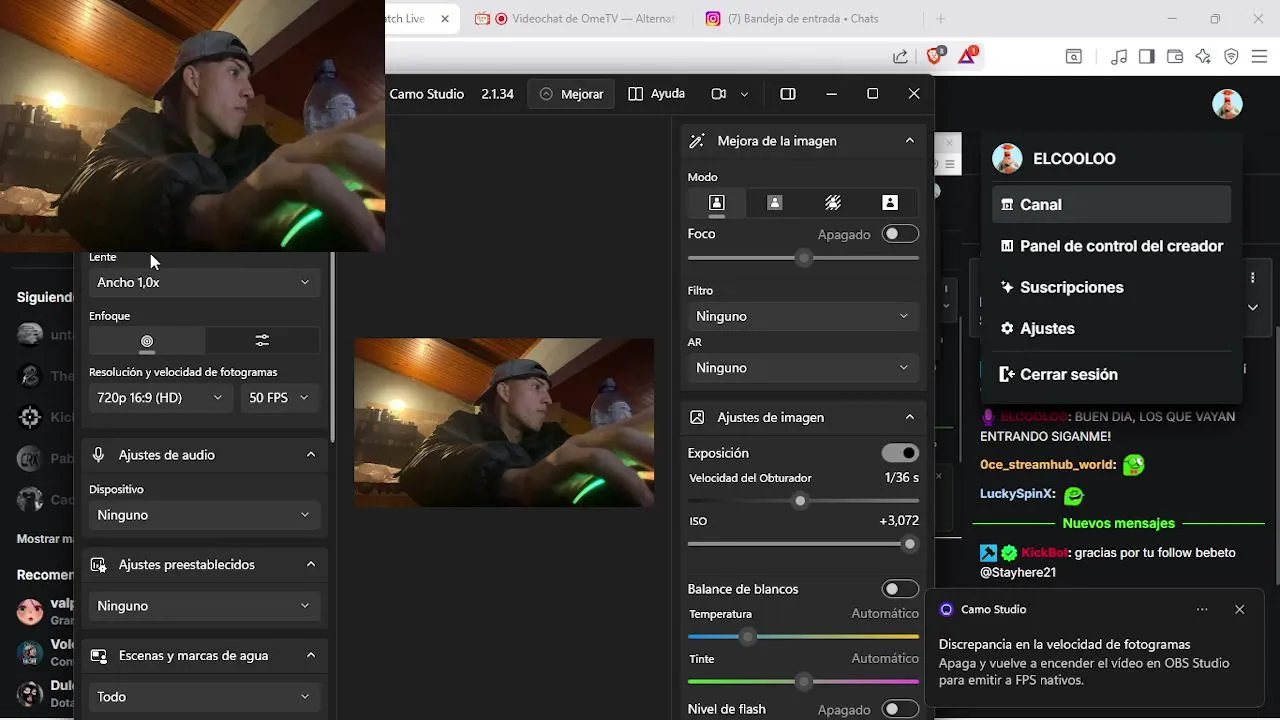
Task: Toggle the Nivel de flash switch
Action: tap(900, 709)
